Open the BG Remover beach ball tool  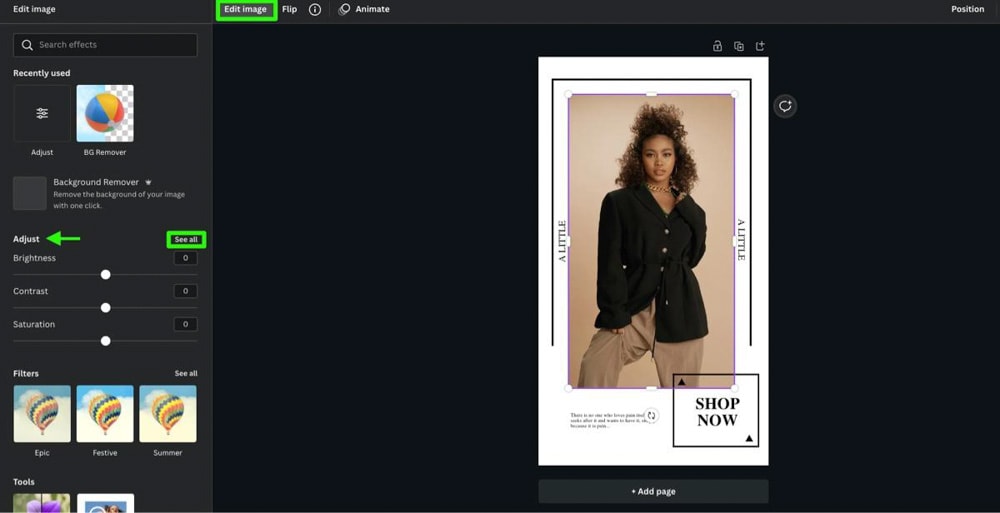[105, 113]
